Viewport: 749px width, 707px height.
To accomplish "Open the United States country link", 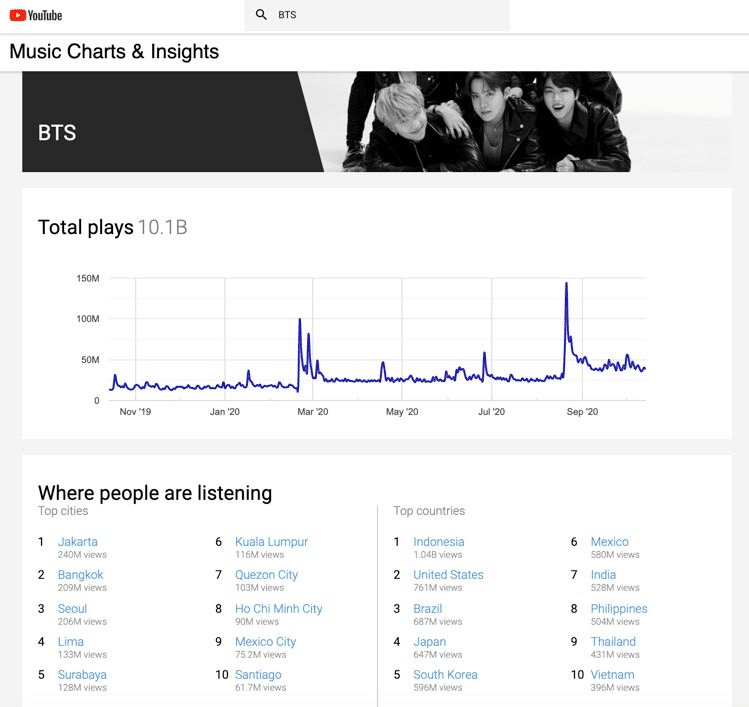I will (x=448, y=575).
